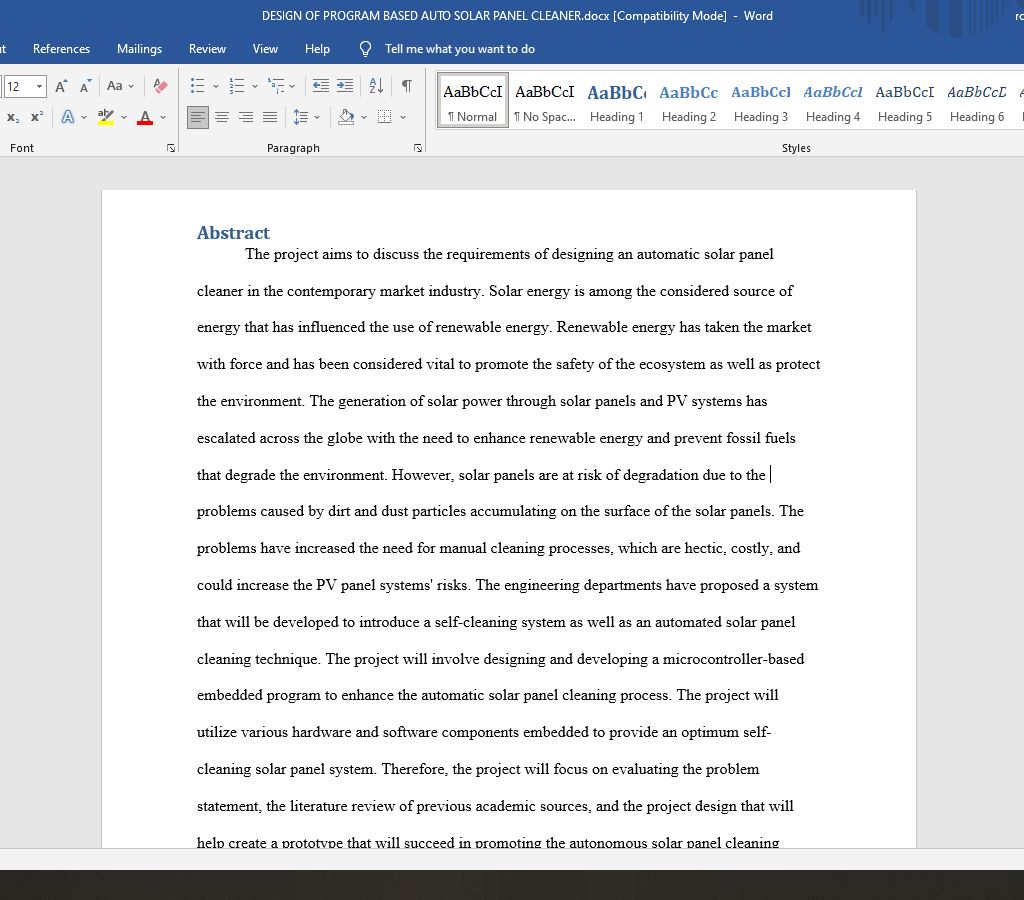Viewport: 1024px width, 900px height.
Task: Switch to the Review tab
Action: tap(207, 49)
